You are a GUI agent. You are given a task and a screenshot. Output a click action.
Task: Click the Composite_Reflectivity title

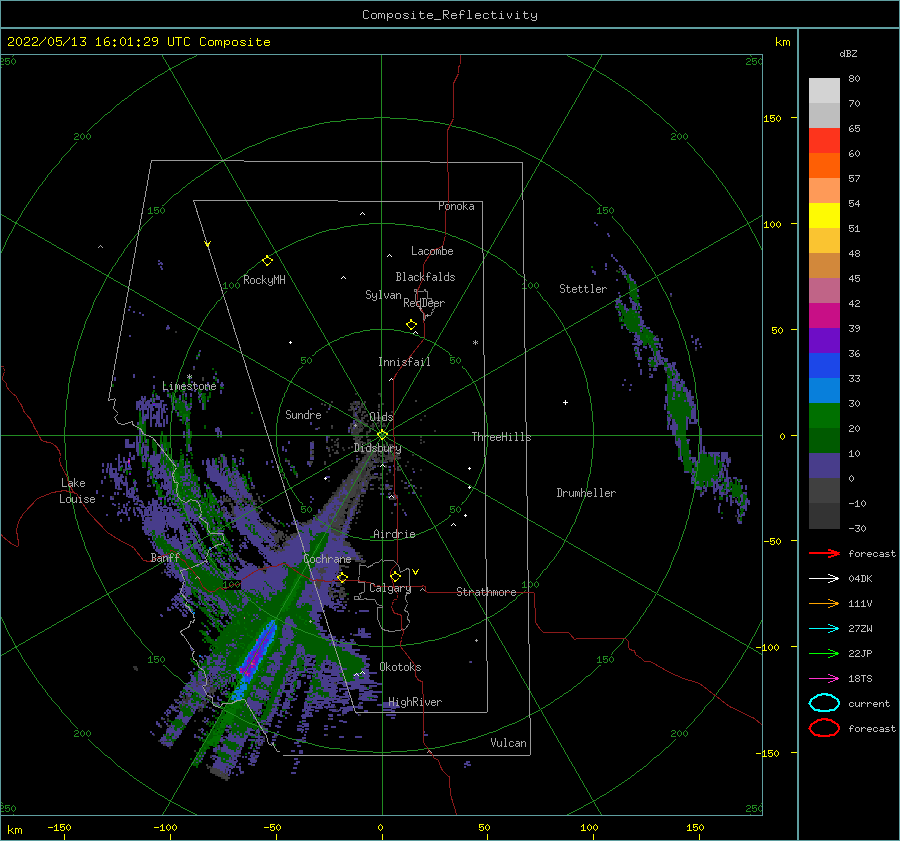[x=449, y=15]
